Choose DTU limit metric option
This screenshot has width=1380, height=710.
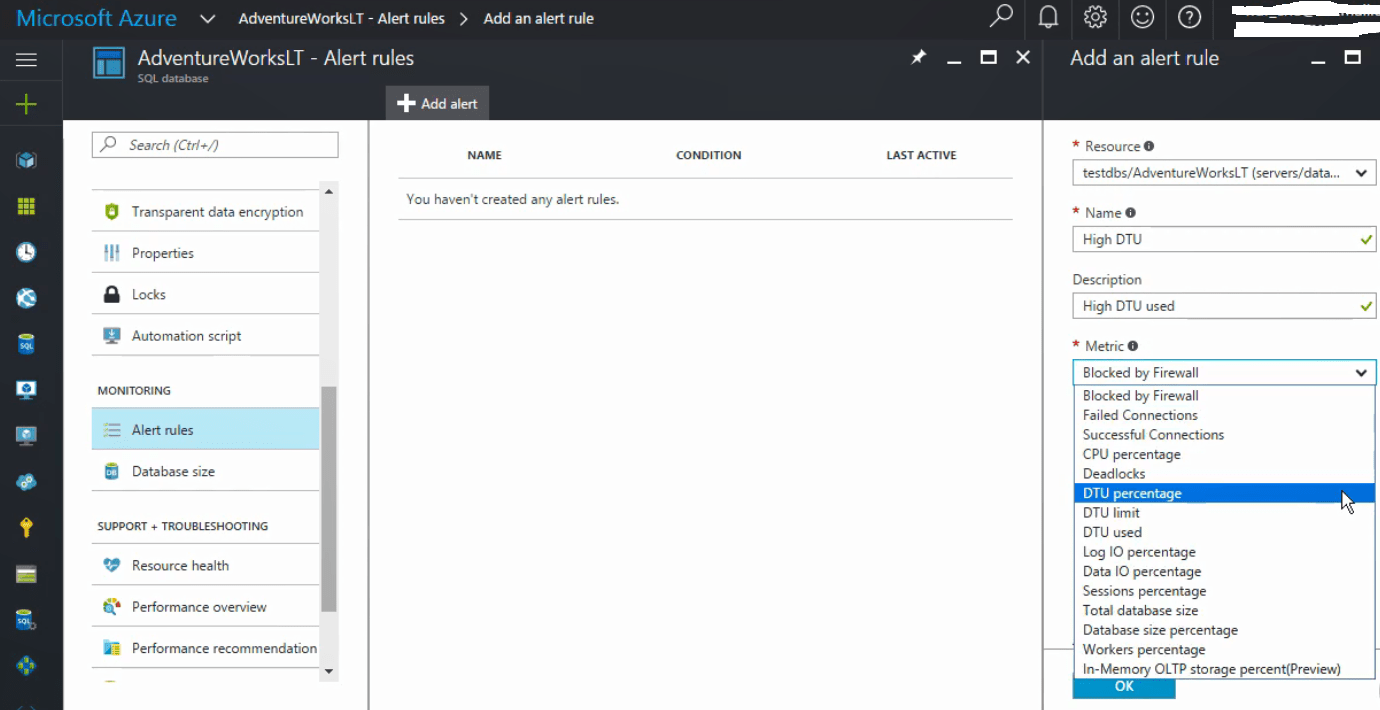pyautogui.click(x=1224, y=513)
